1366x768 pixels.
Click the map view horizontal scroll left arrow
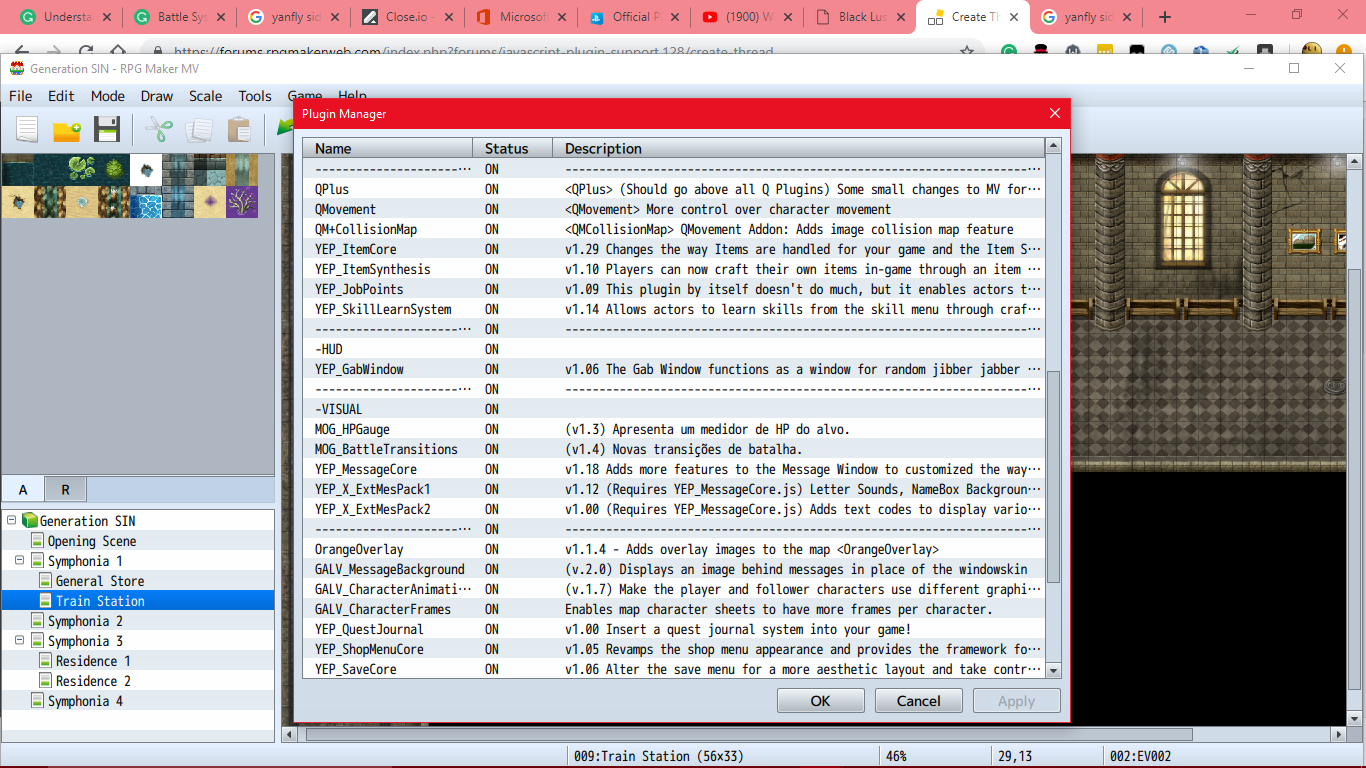(290, 735)
